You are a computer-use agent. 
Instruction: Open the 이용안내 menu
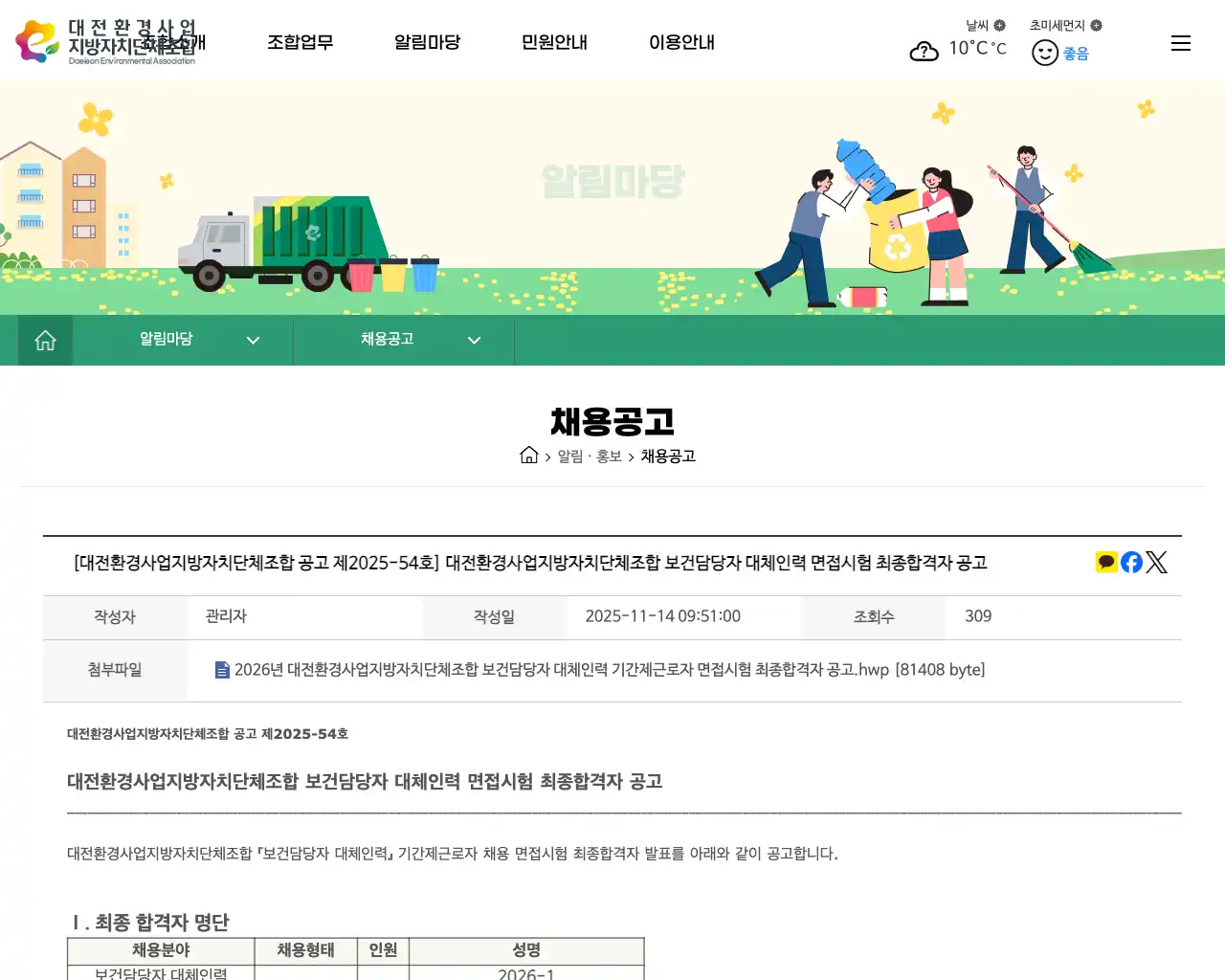coord(681,42)
